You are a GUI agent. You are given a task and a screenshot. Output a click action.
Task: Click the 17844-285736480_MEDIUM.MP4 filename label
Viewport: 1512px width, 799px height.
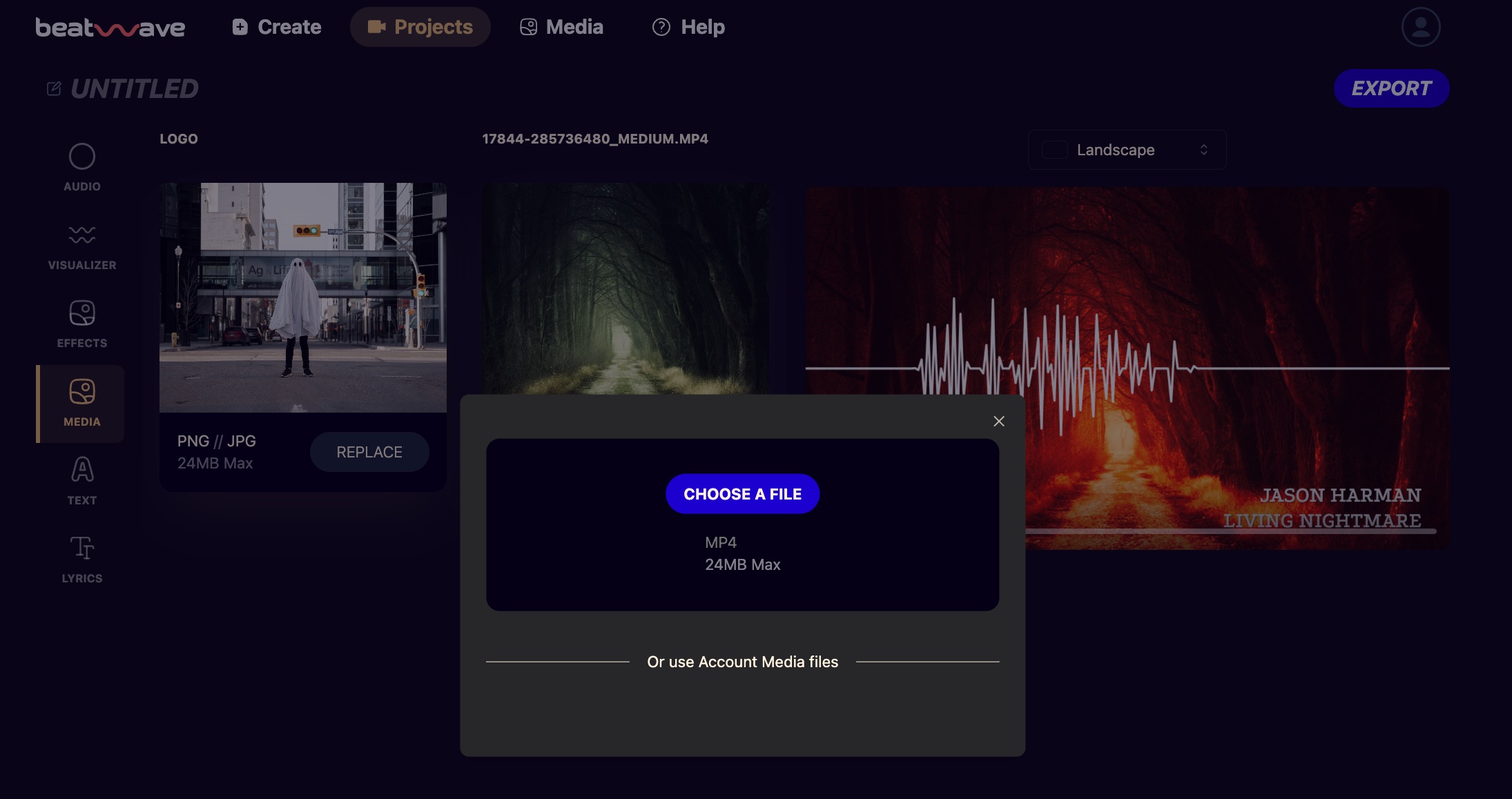coord(595,139)
